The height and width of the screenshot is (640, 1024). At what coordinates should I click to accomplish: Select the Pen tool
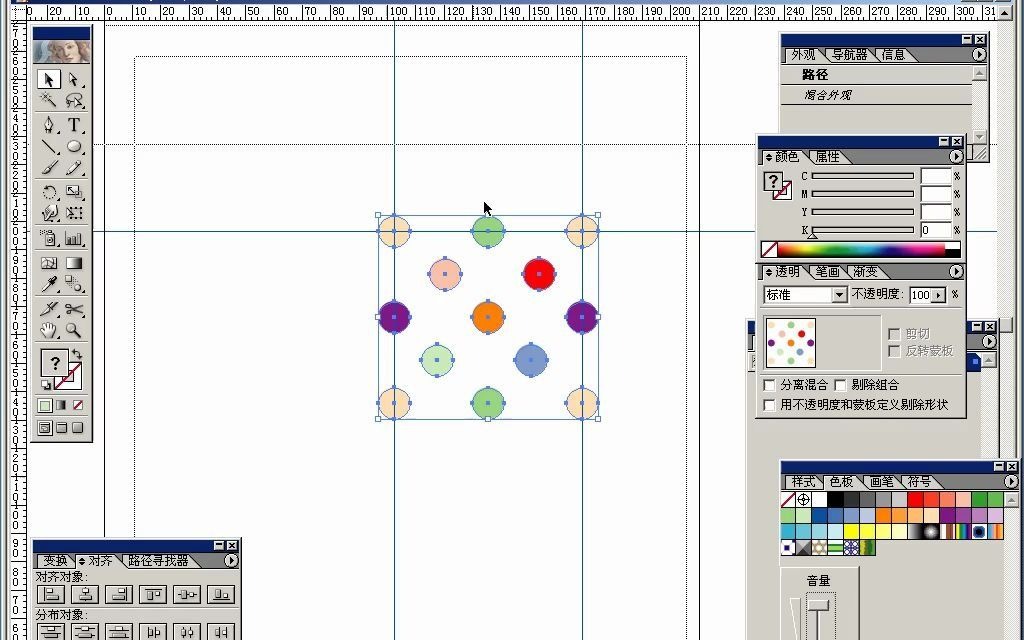(x=47, y=126)
